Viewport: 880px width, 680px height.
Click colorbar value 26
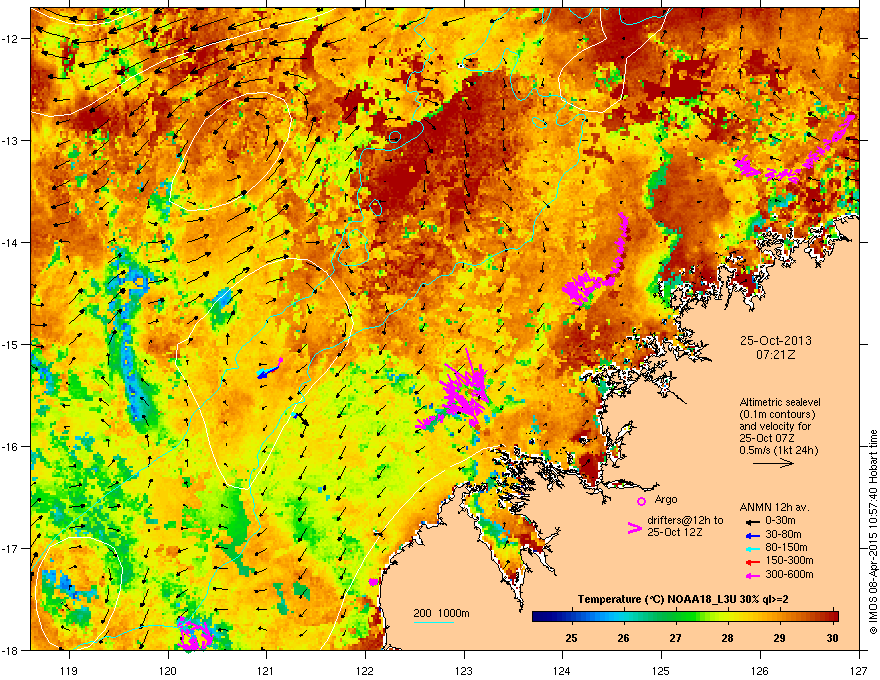(624, 638)
